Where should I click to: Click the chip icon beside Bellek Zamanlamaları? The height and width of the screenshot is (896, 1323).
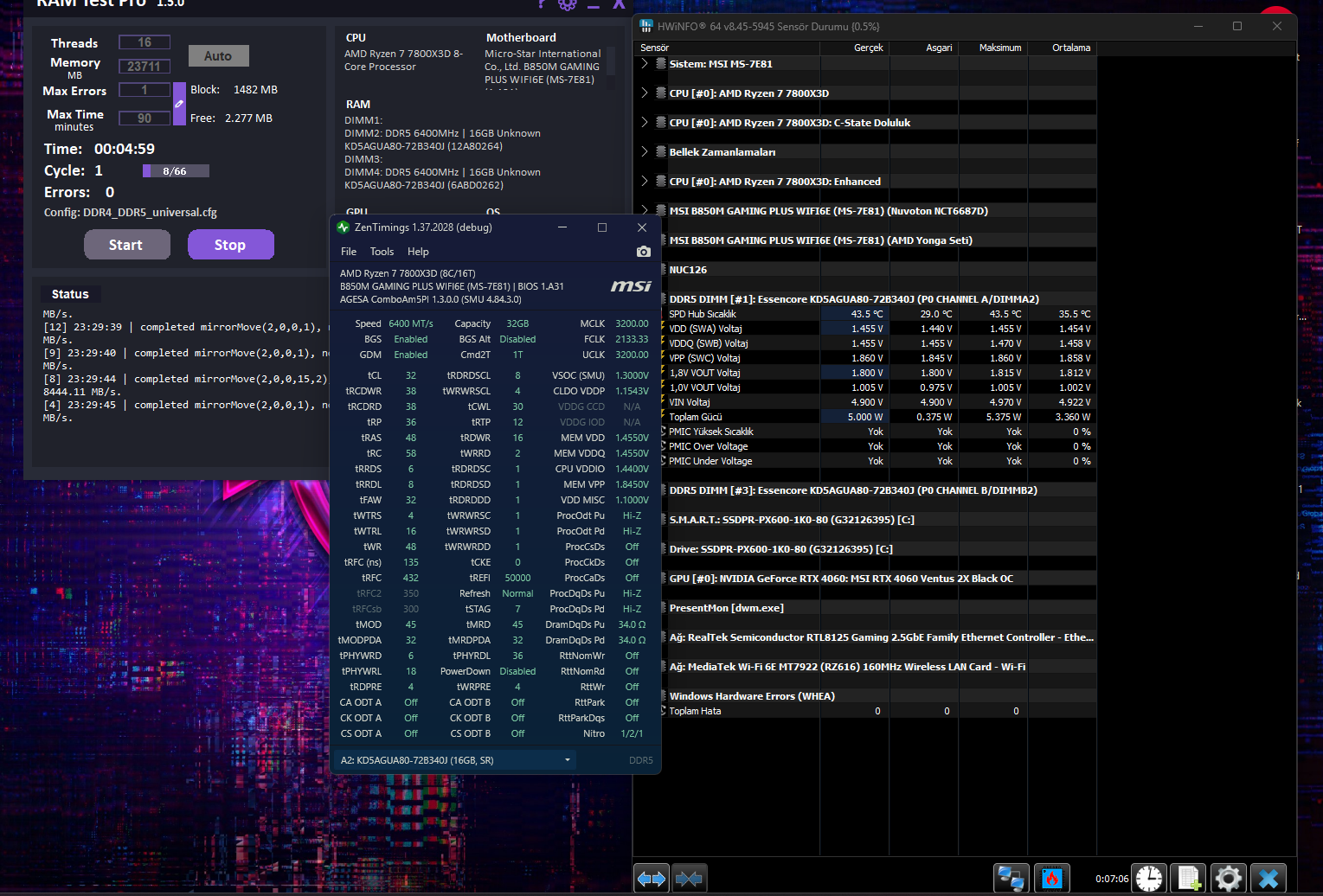pos(661,152)
